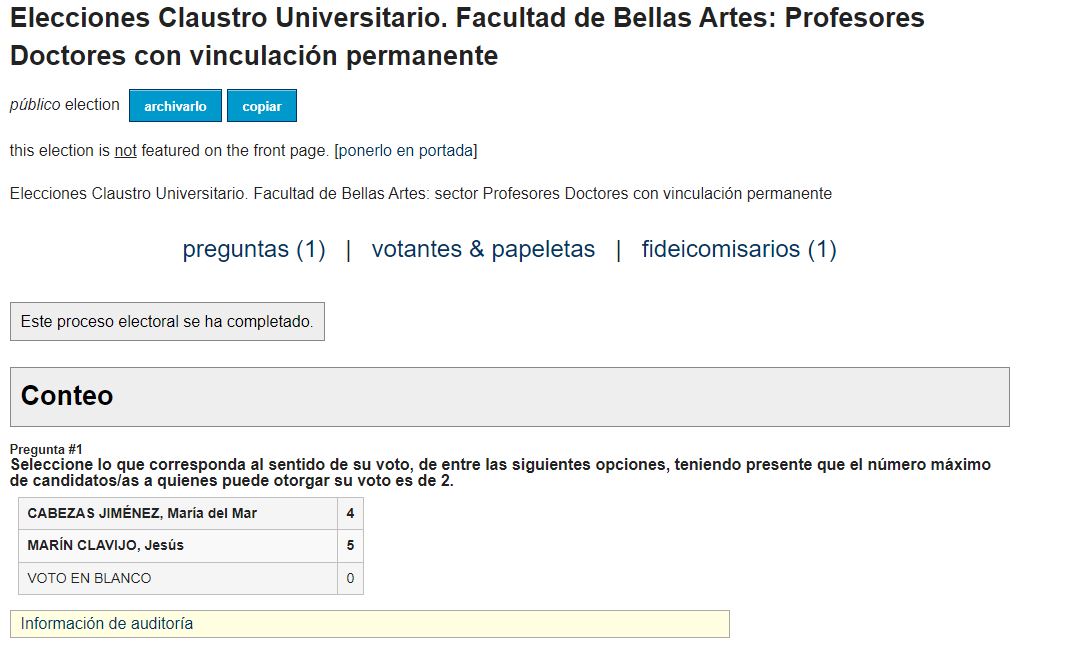This screenshot has height=669, width=1074.
Task: Select the completed electoral process notice box
Action: tap(167, 321)
